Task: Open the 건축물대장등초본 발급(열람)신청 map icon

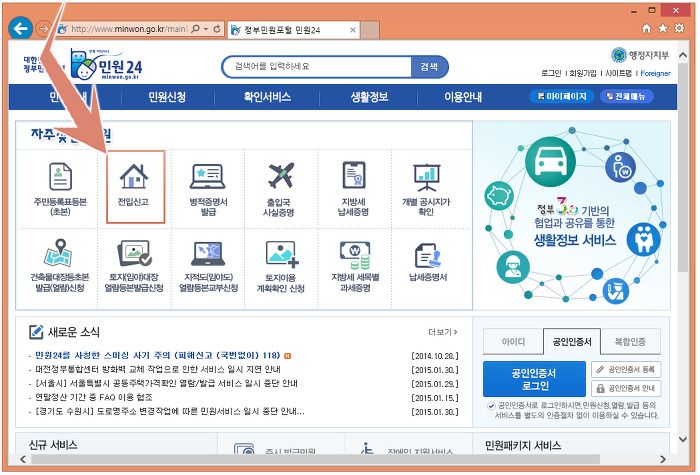Action: 58,253
